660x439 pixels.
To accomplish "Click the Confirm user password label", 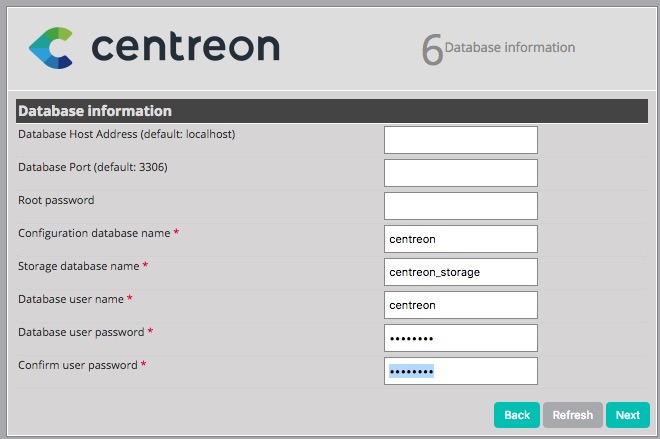I will coord(78,365).
